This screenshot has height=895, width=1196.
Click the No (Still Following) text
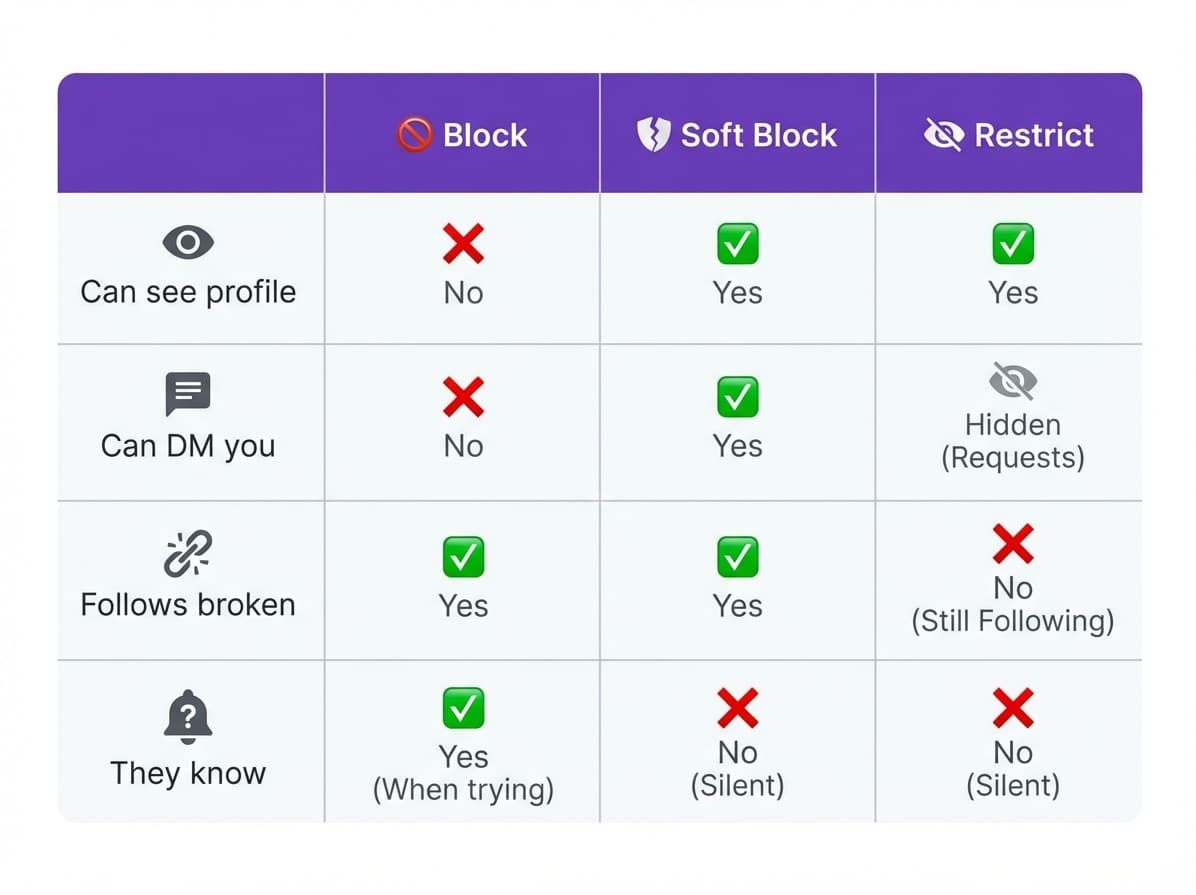click(x=1012, y=604)
